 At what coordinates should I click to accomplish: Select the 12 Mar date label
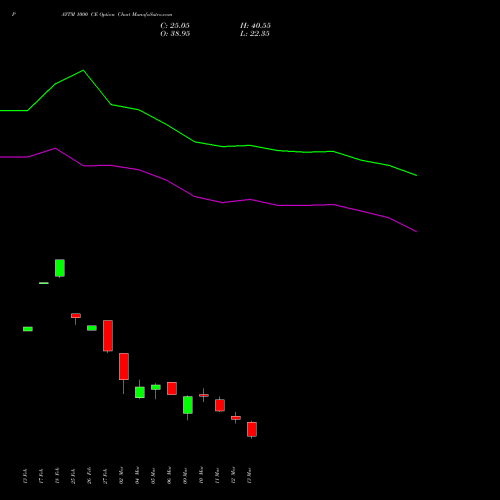click(x=233, y=475)
